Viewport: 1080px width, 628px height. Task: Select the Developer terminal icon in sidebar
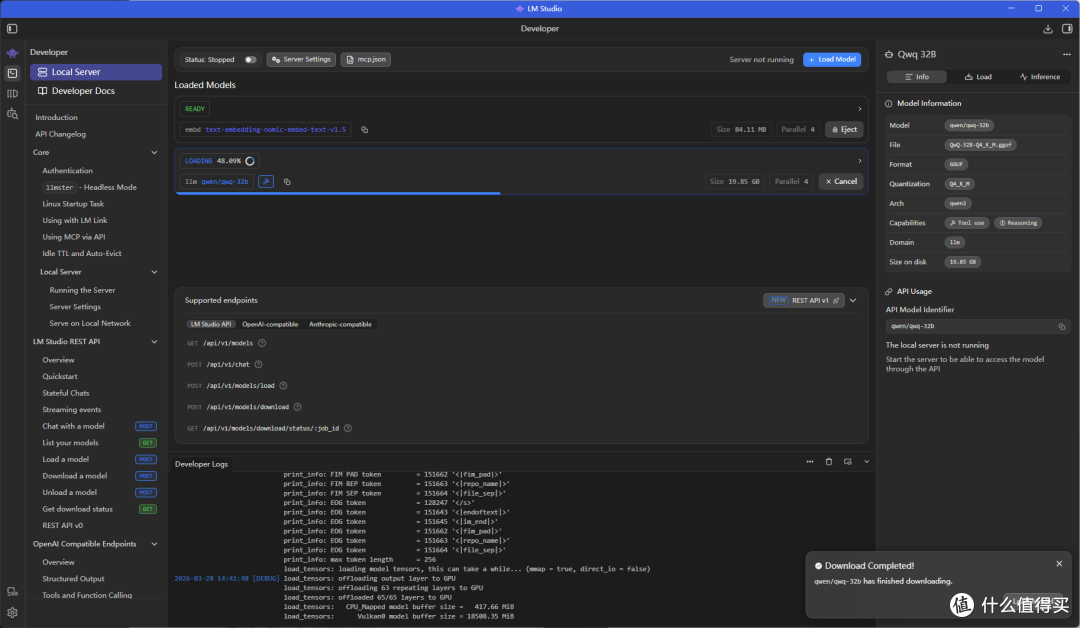coord(12,73)
